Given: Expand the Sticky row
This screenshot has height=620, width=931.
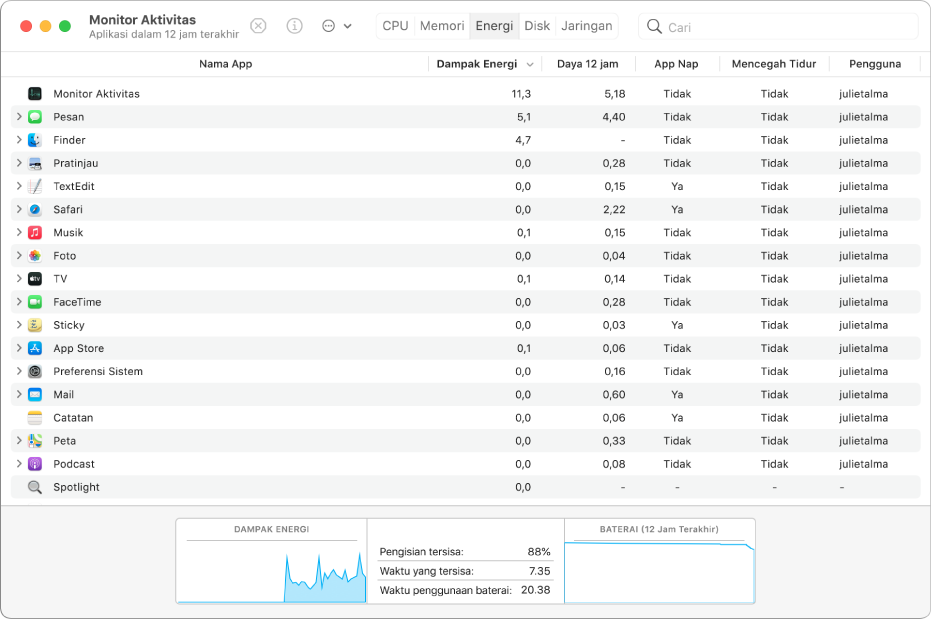Looking at the screenshot, I should (19, 325).
